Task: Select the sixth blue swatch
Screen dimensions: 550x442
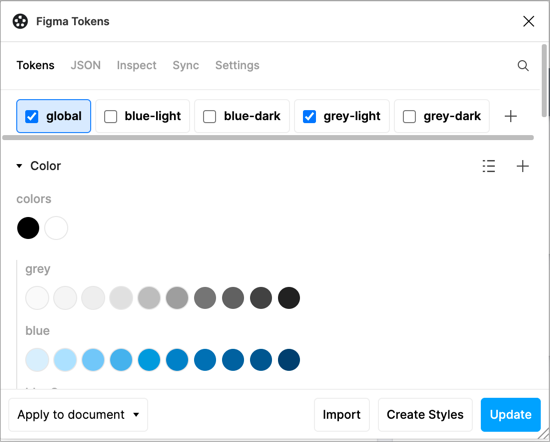Action: click(x=177, y=360)
